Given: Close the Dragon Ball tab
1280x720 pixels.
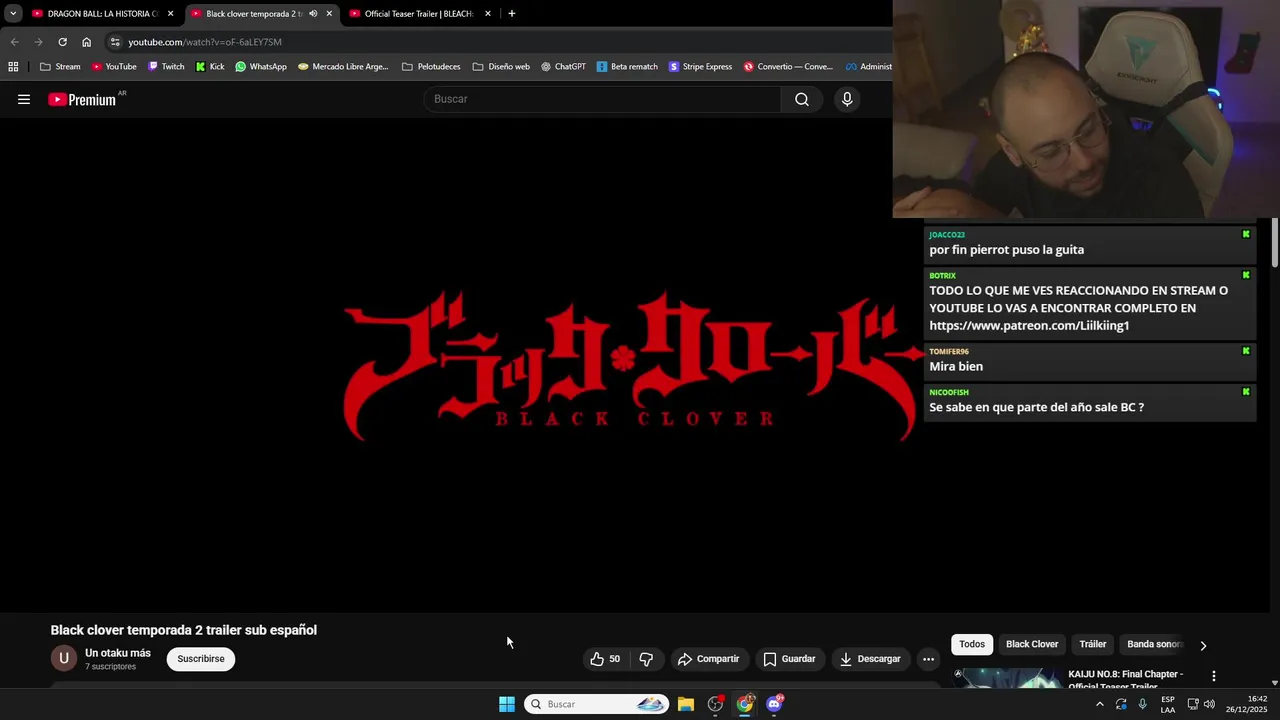Looking at the screenshot, I should tap(170, 14).
